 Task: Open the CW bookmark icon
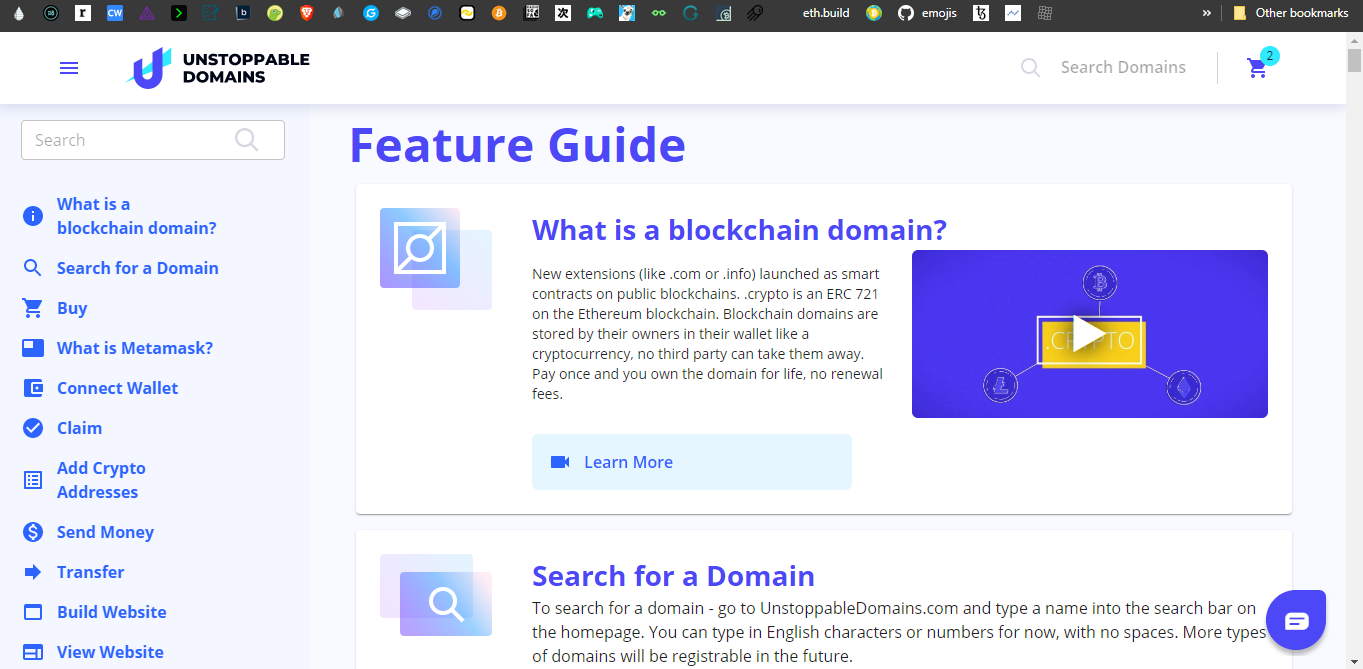pyautogui.click(x=115, y=13)
